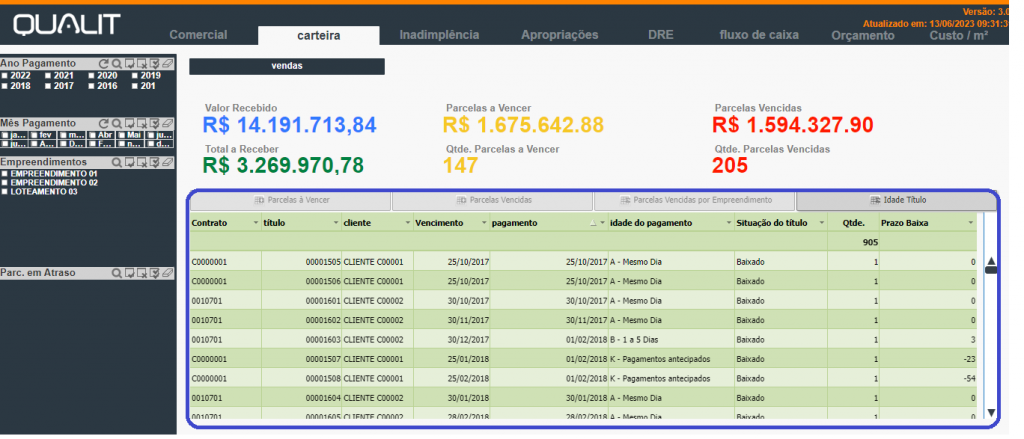Check the 2021 year checkbox
This screenshot has width=1024, height=439.
click(48, 76)
